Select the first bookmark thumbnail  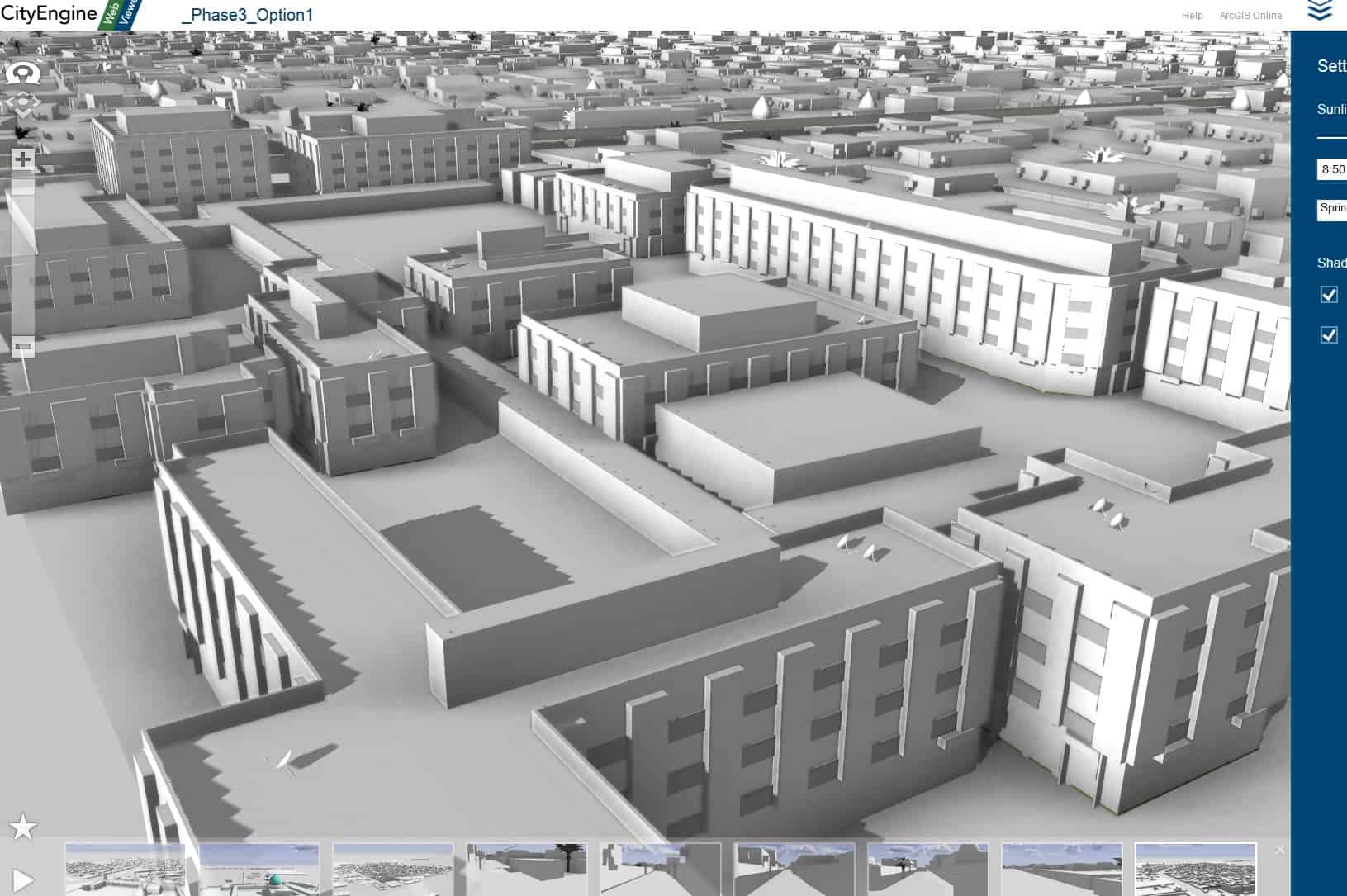click(125, 869)
